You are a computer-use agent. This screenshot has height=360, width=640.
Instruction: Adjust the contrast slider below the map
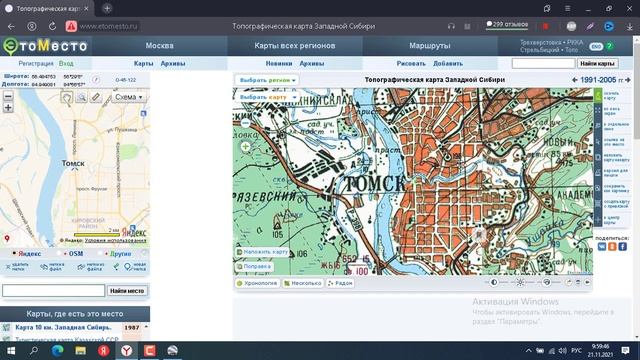coord(494,282)
